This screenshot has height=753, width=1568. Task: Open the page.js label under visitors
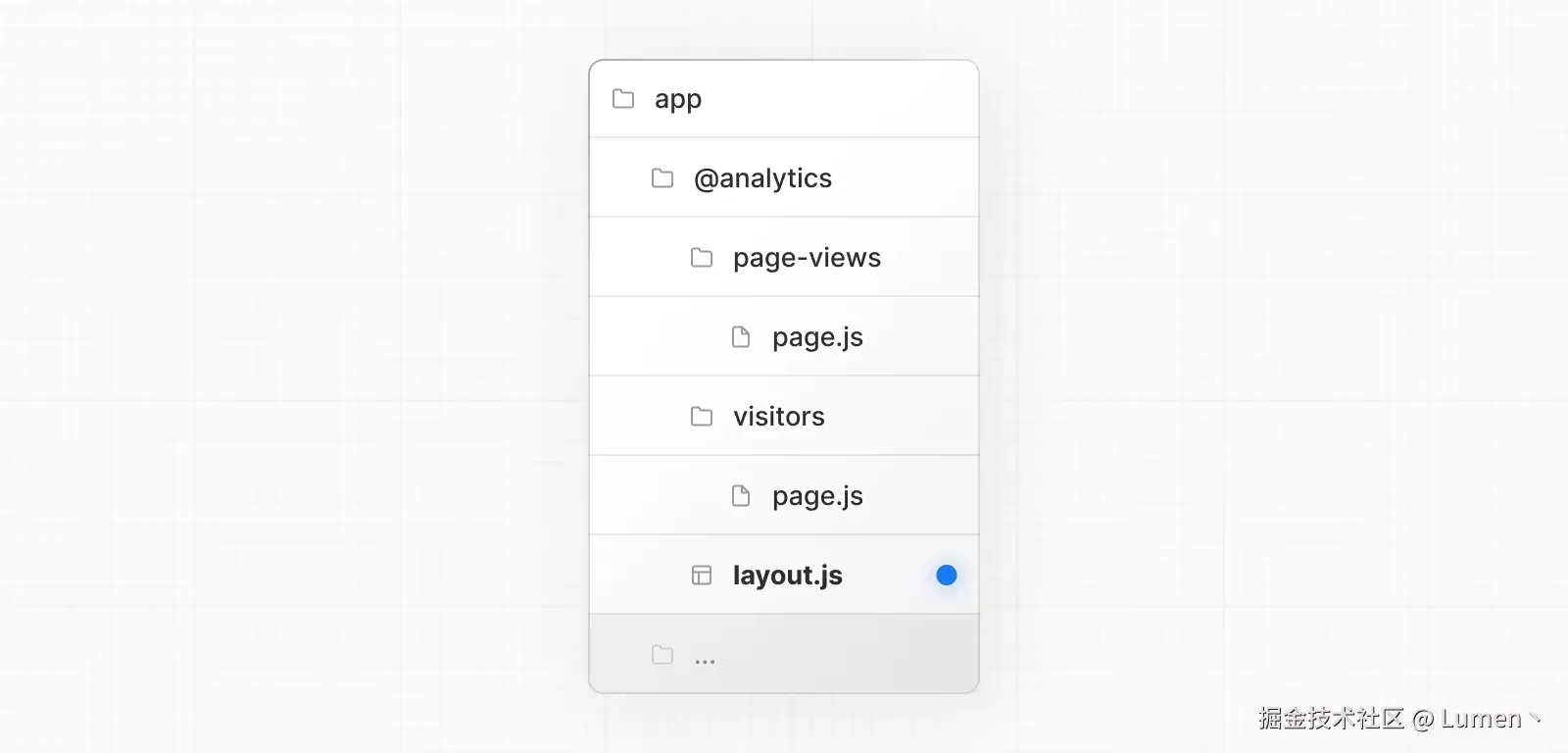pyautogui.click(x=817, y=496)
